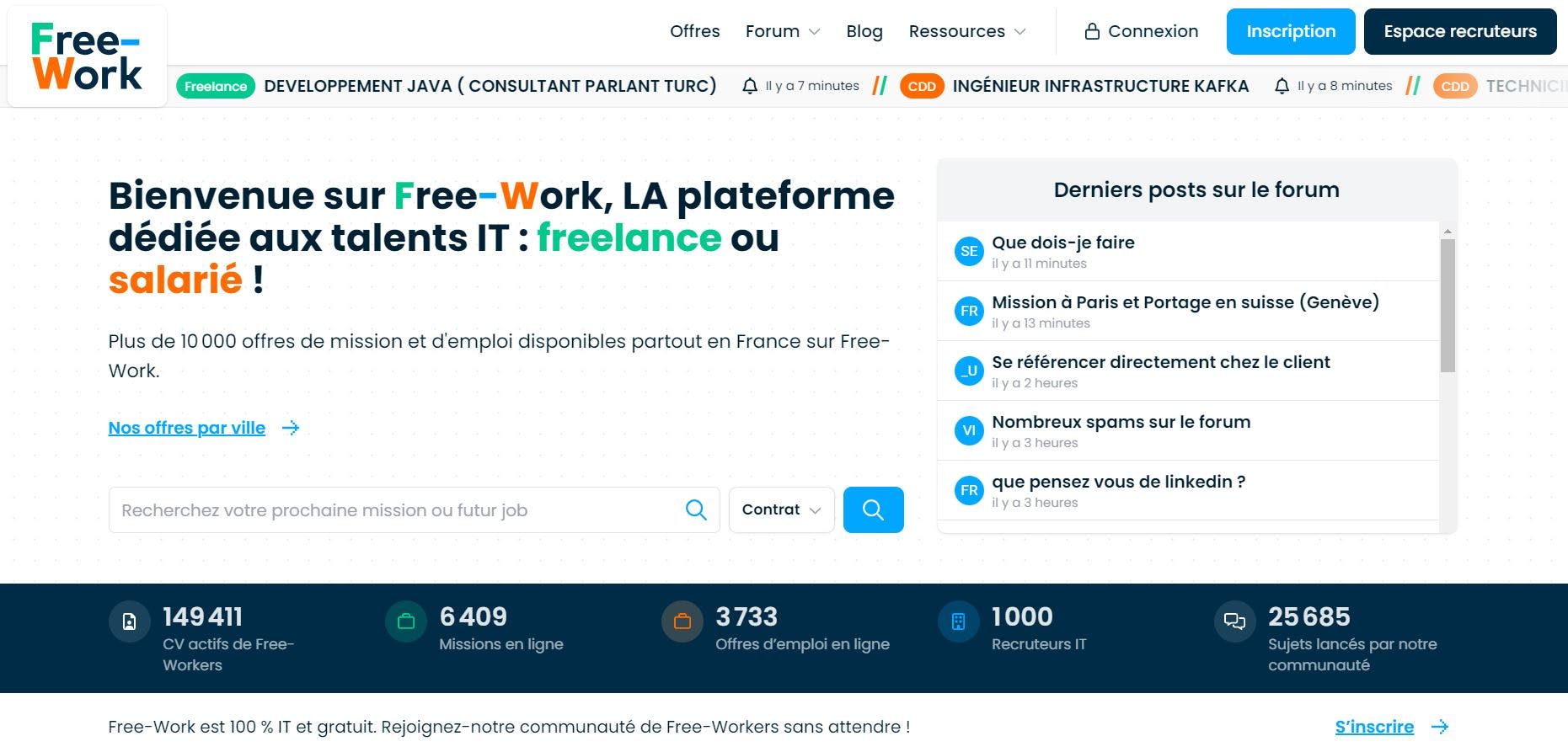The width and height of the screenshot is (1568, 752).
Task: Click the Inscription button
Action: [x=1291, y=31]
